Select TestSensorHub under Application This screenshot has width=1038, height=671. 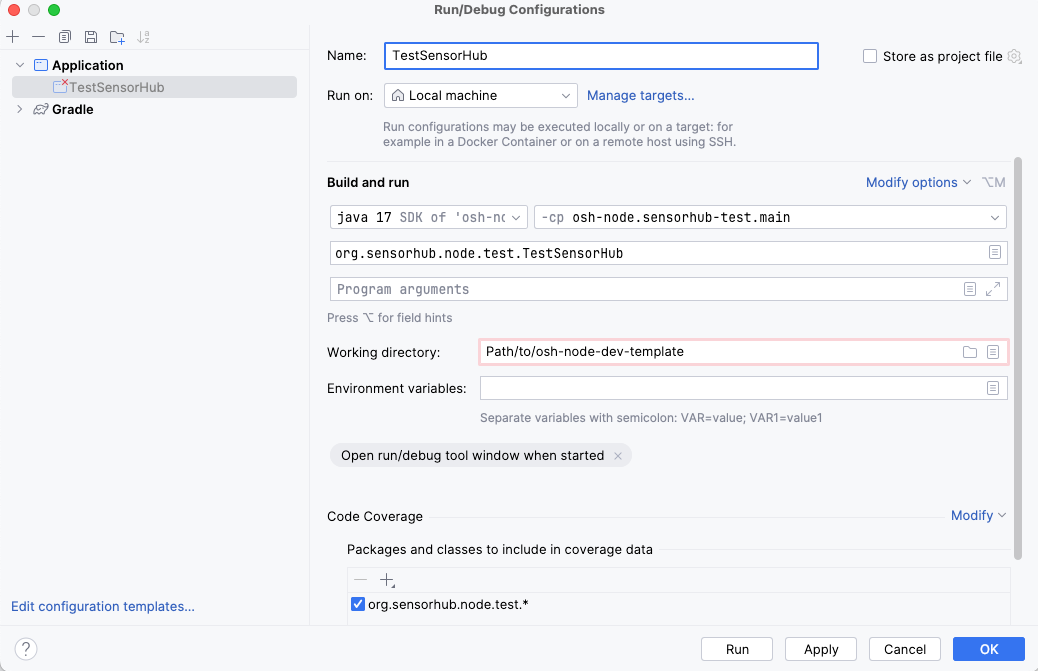115,87
